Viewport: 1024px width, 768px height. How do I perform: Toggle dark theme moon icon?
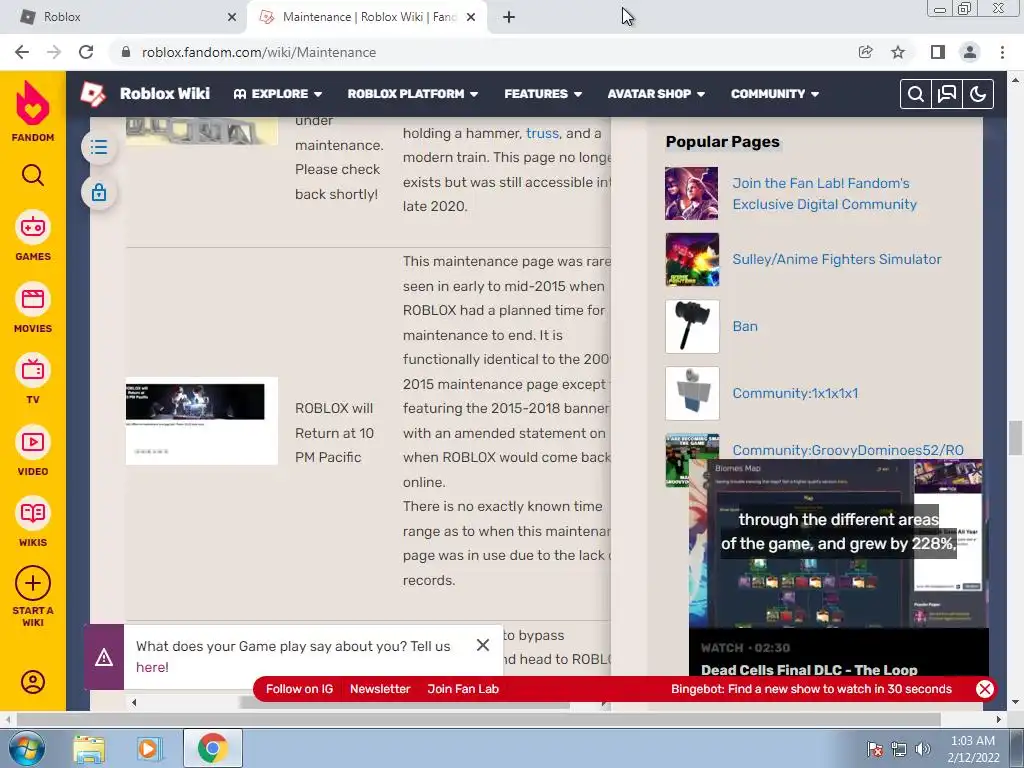click(978, 94)
